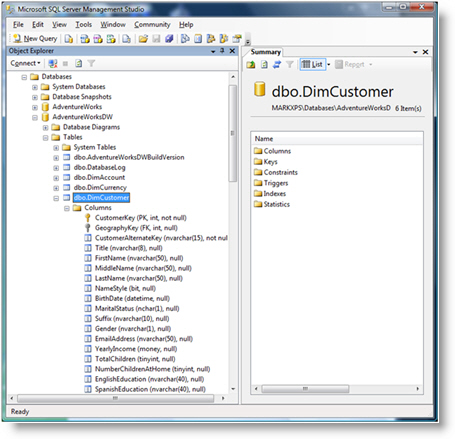Open the List view dropdown arrow
The image size is (455, 439).
tap(329, 64)
